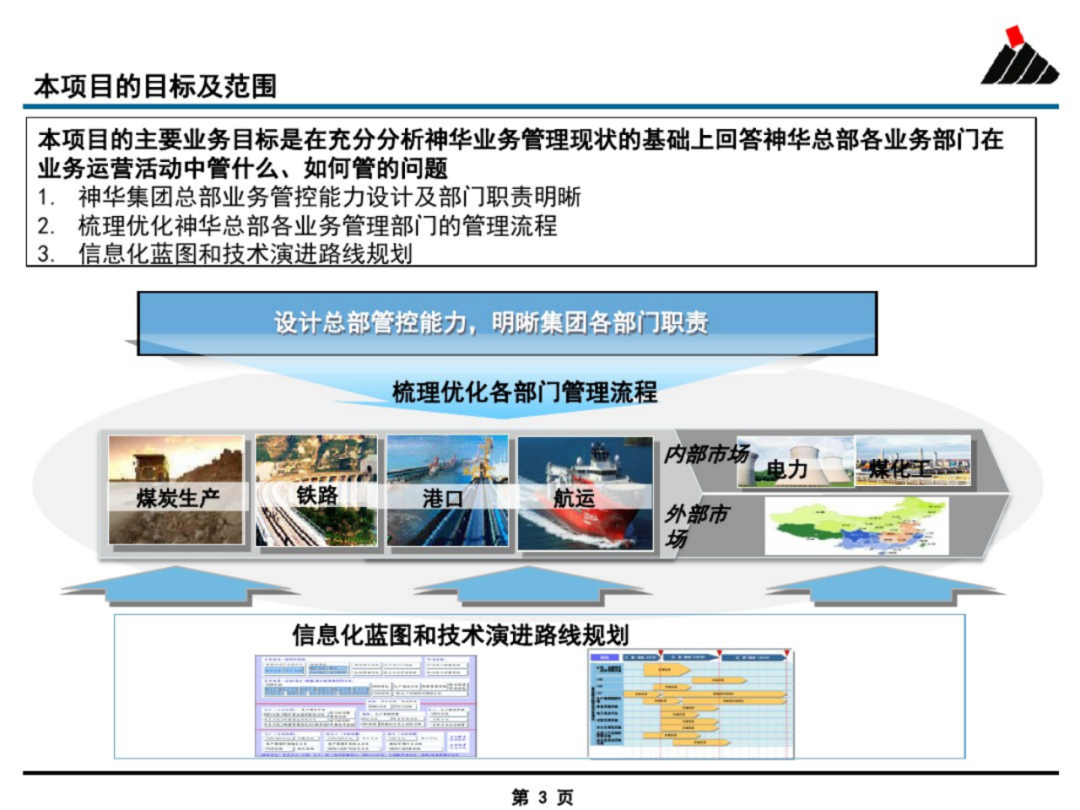This screenshot has width=1080, height=810.
Task: Click the page number 第 3 页
Action: (x=543, y=797)
